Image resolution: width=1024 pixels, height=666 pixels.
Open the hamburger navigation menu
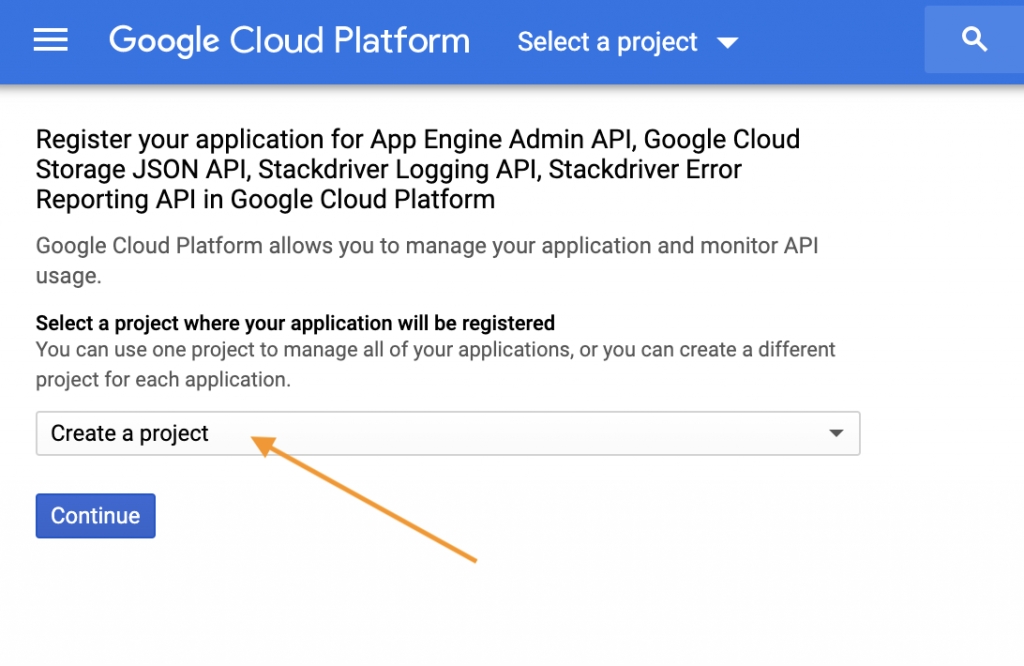(x=51, y=40)
